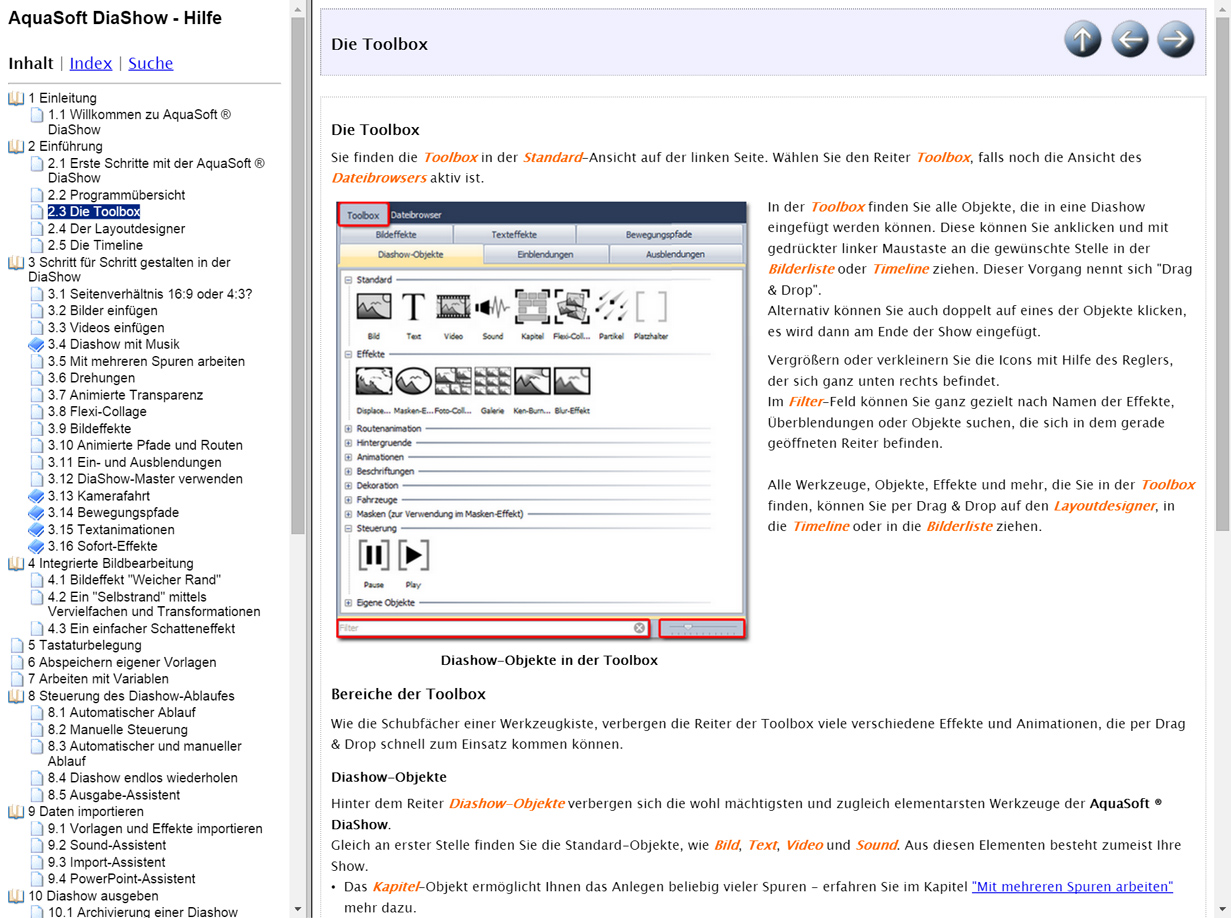Image resolution: width=1231 pixels, height=918 pixels.
Task: Open 3.12 DiaShow-Master verwenden
Action: point(145,479)
